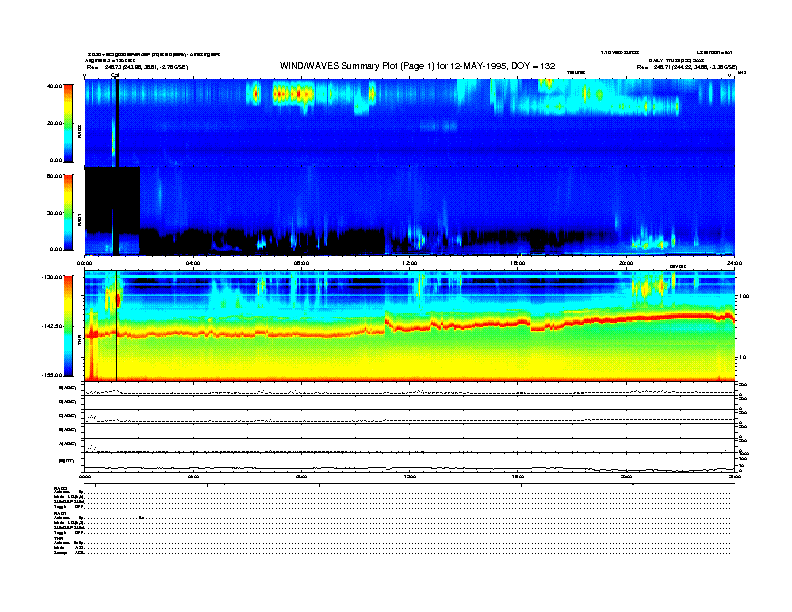Click the Cal marker label above the top spectrogram
The width and height of the screenshot is (792, 612).
coord(115,75)
